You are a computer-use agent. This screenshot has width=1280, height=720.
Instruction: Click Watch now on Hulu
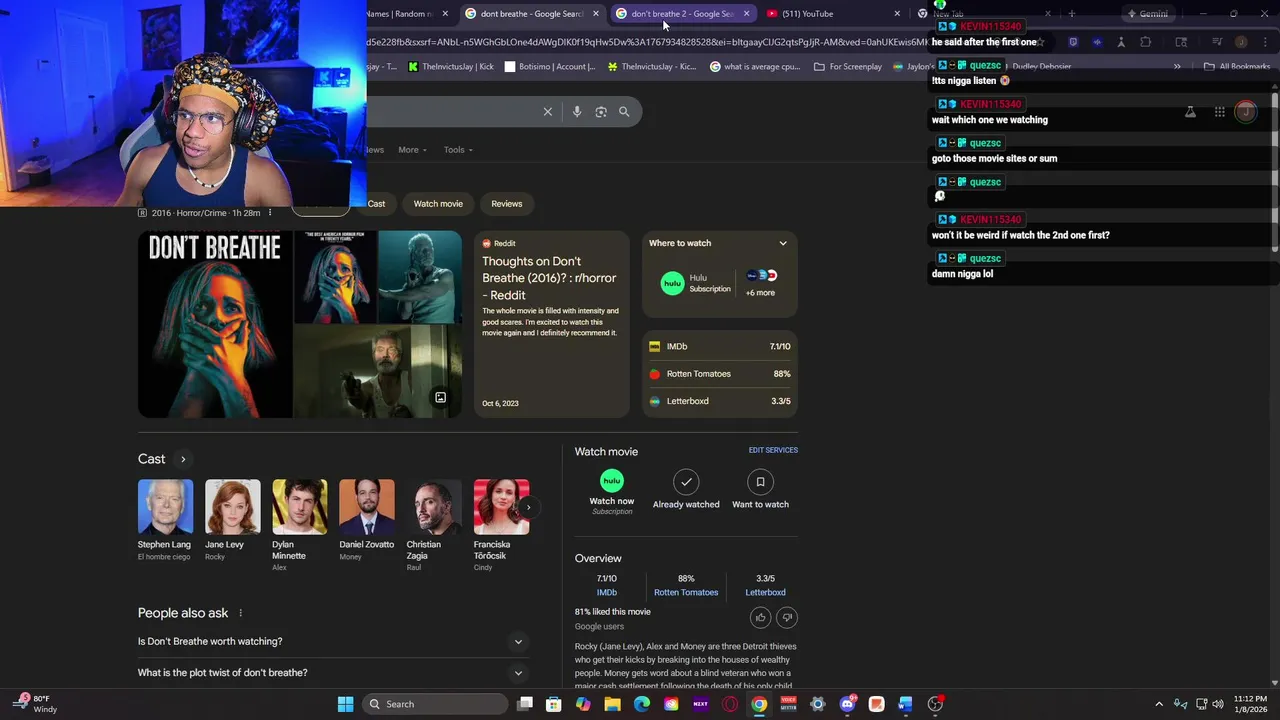612,492
